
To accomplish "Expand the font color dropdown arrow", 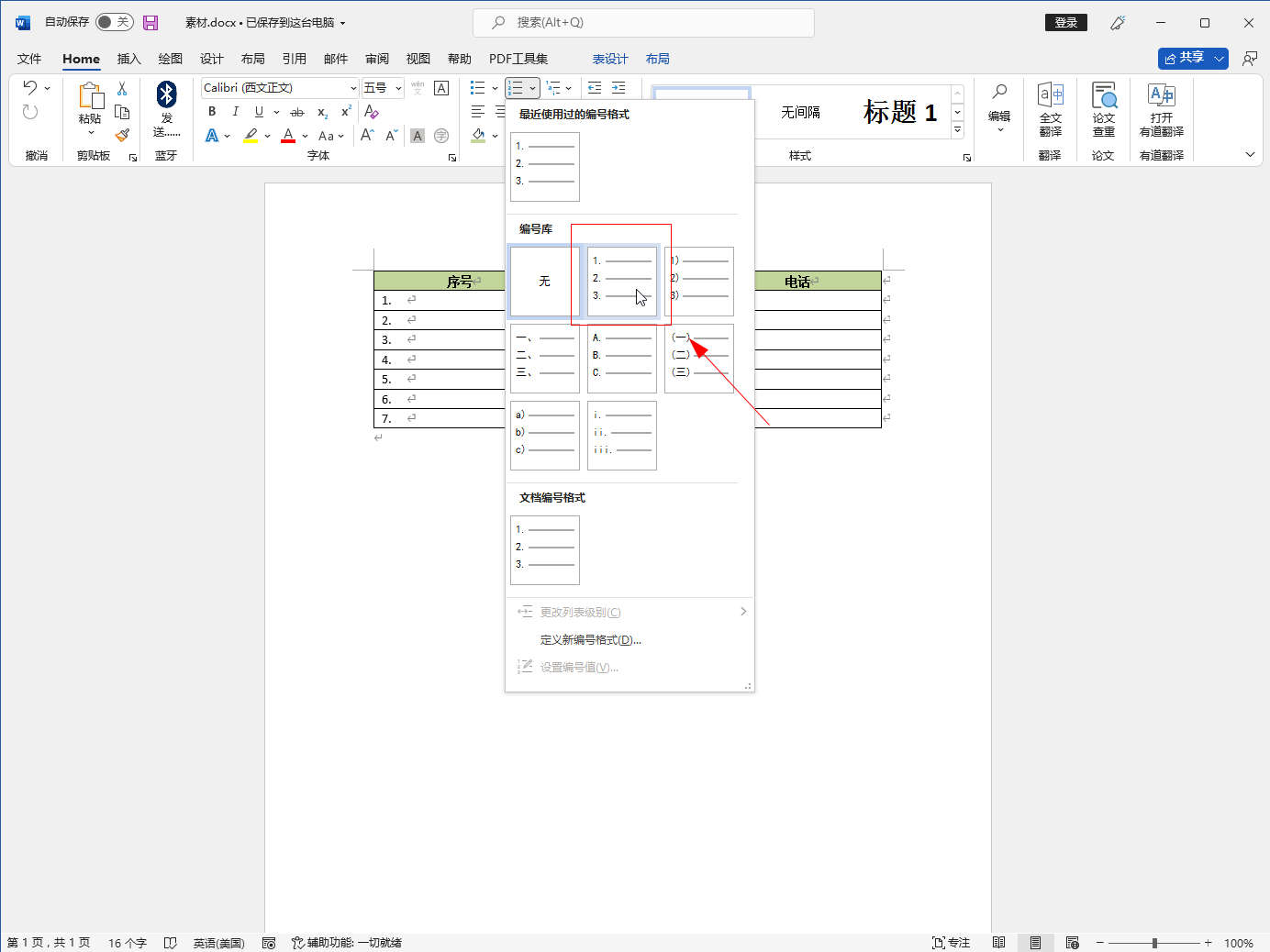I will coord(306,136).
